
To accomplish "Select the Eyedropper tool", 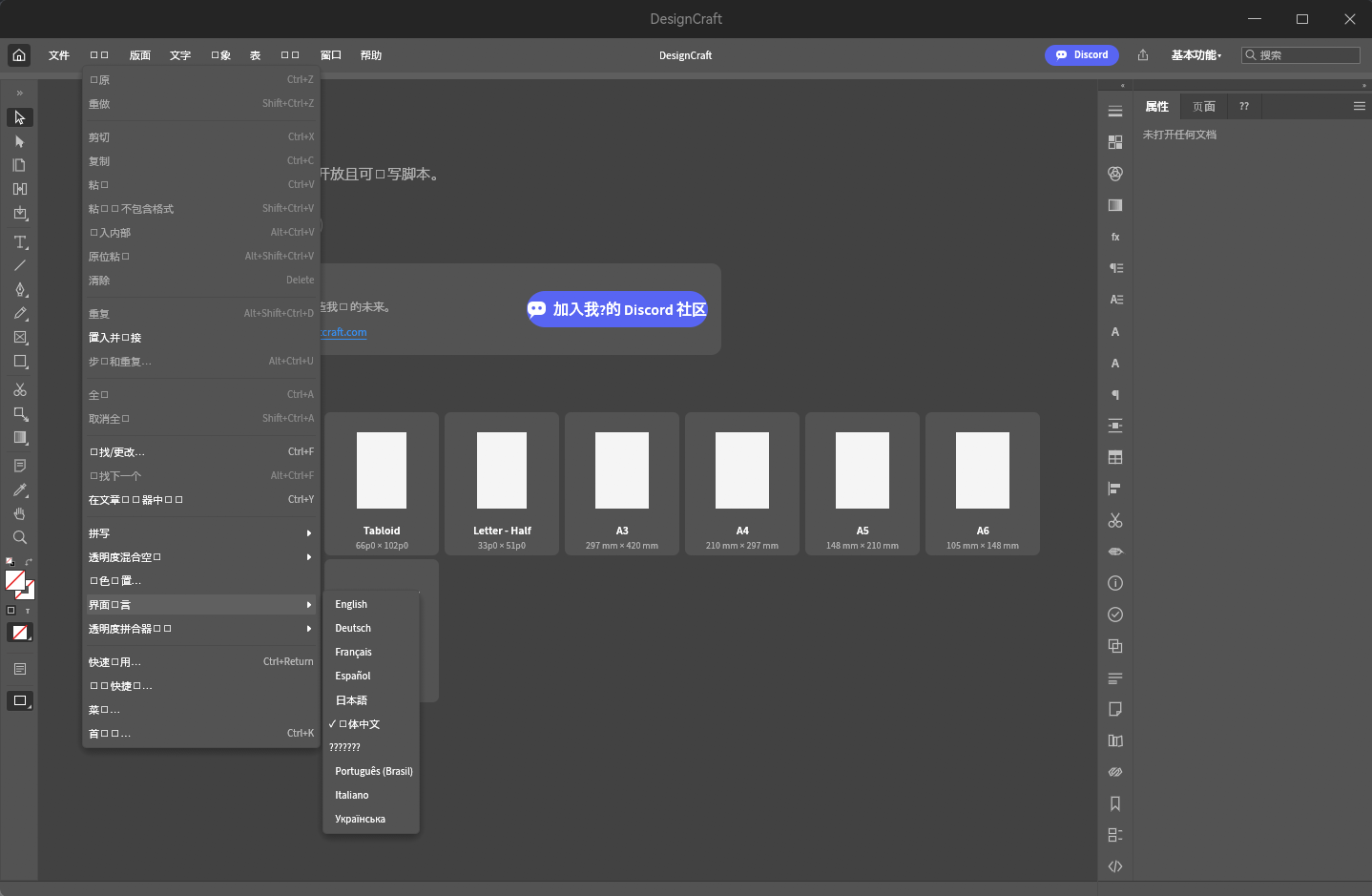I will click(20, 490).
